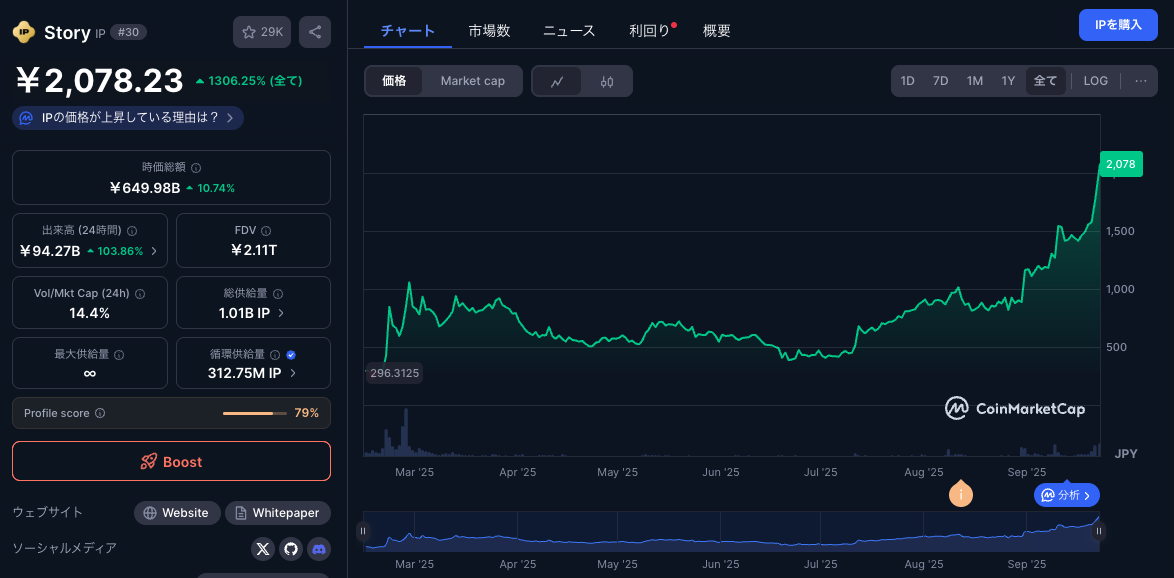Screen dimensions: 1174x578
Task: Click the Story IP coin logo
Action: pos(24,31)
